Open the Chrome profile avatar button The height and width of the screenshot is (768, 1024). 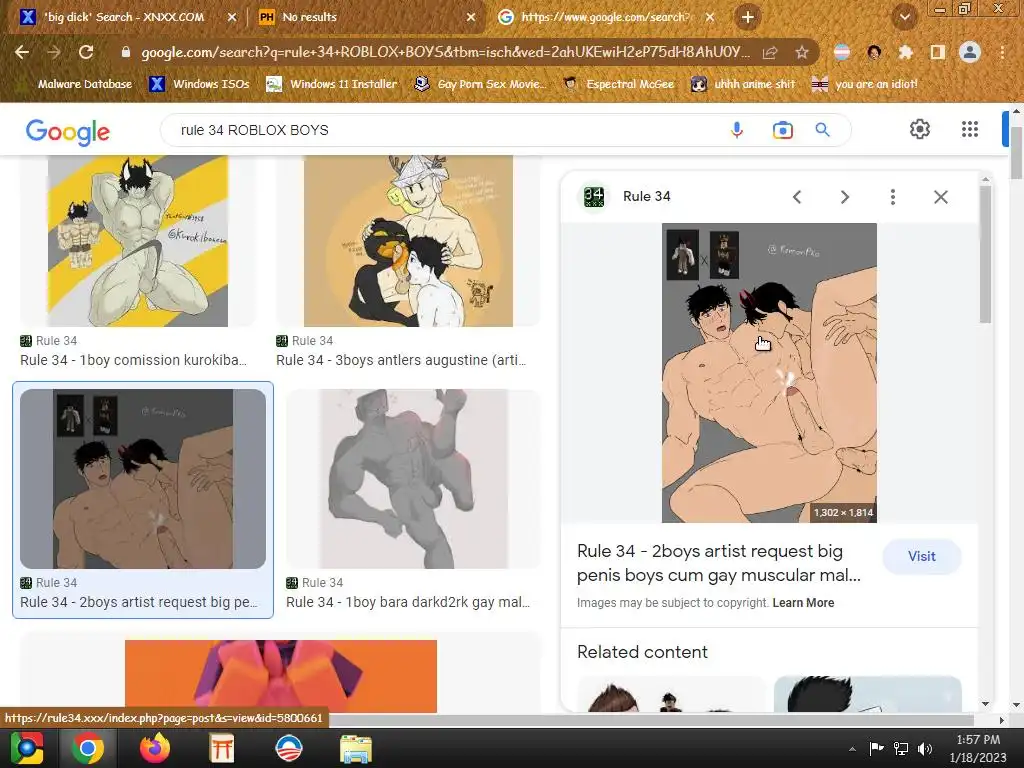(x=970, y=52)
